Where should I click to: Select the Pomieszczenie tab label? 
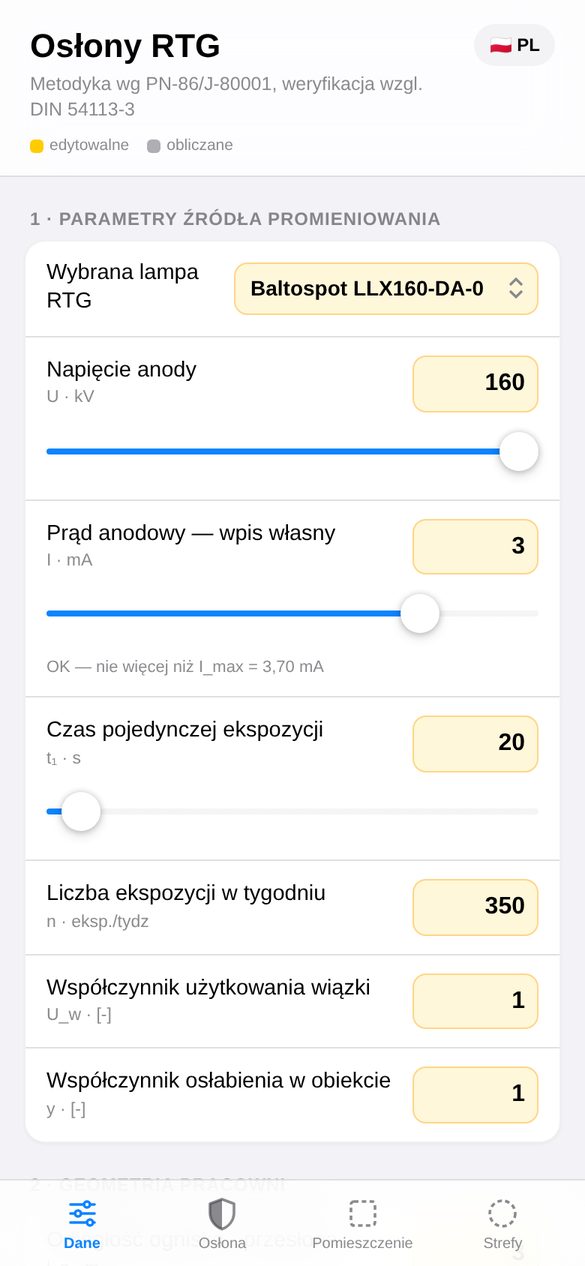[x=362, y=1243]
